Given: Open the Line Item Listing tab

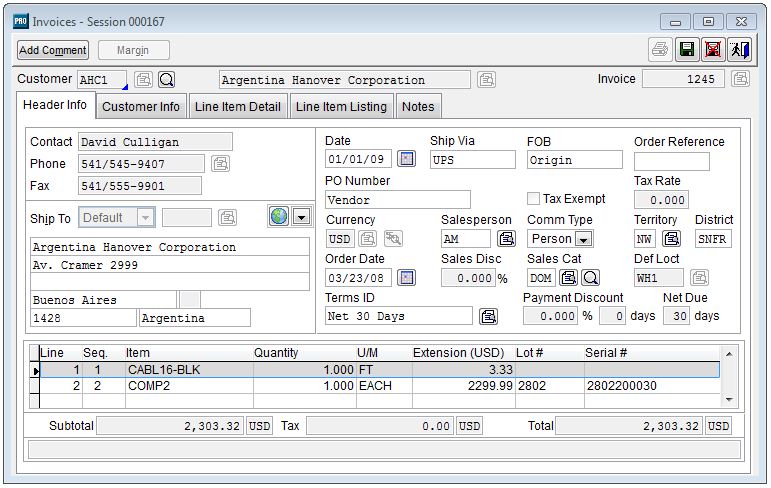Looking at the screenshot, I should point(341,107).
